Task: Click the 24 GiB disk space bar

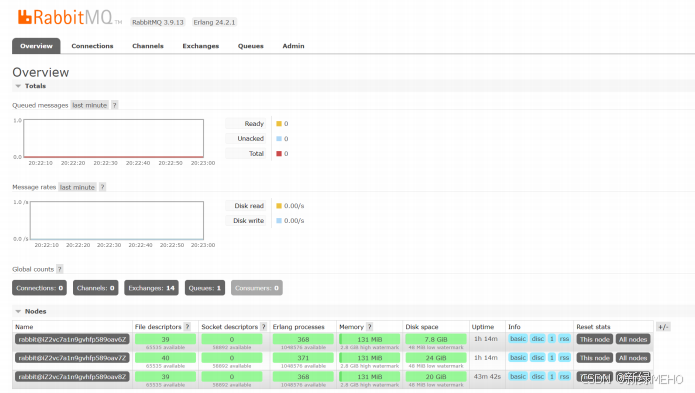Action: (436, 358)
